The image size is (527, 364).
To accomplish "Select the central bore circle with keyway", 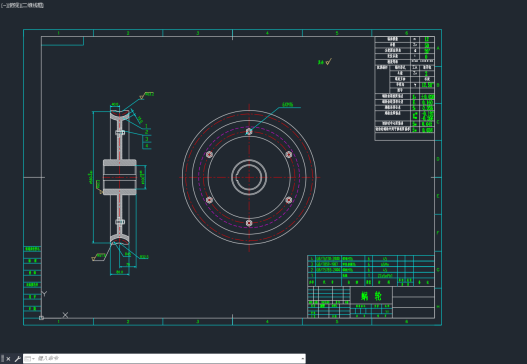I will pyautogui.click(x=249, y=177).
